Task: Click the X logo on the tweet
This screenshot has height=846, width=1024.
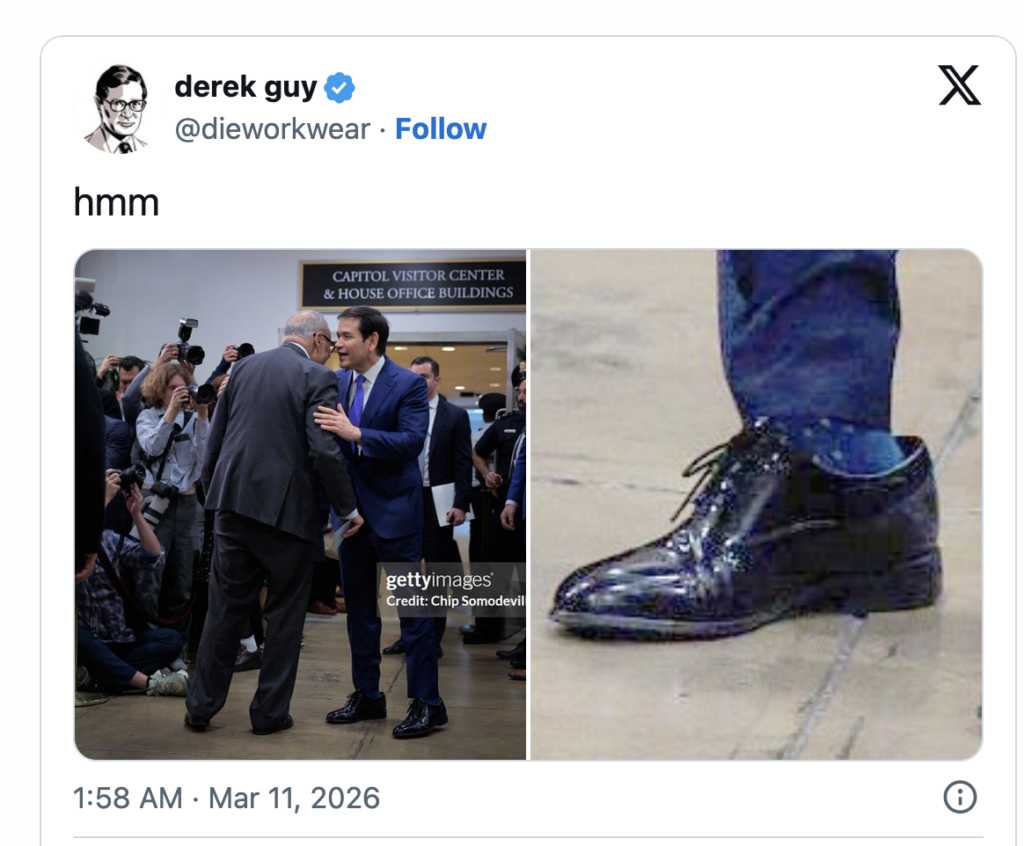Action: pos(959,87)
